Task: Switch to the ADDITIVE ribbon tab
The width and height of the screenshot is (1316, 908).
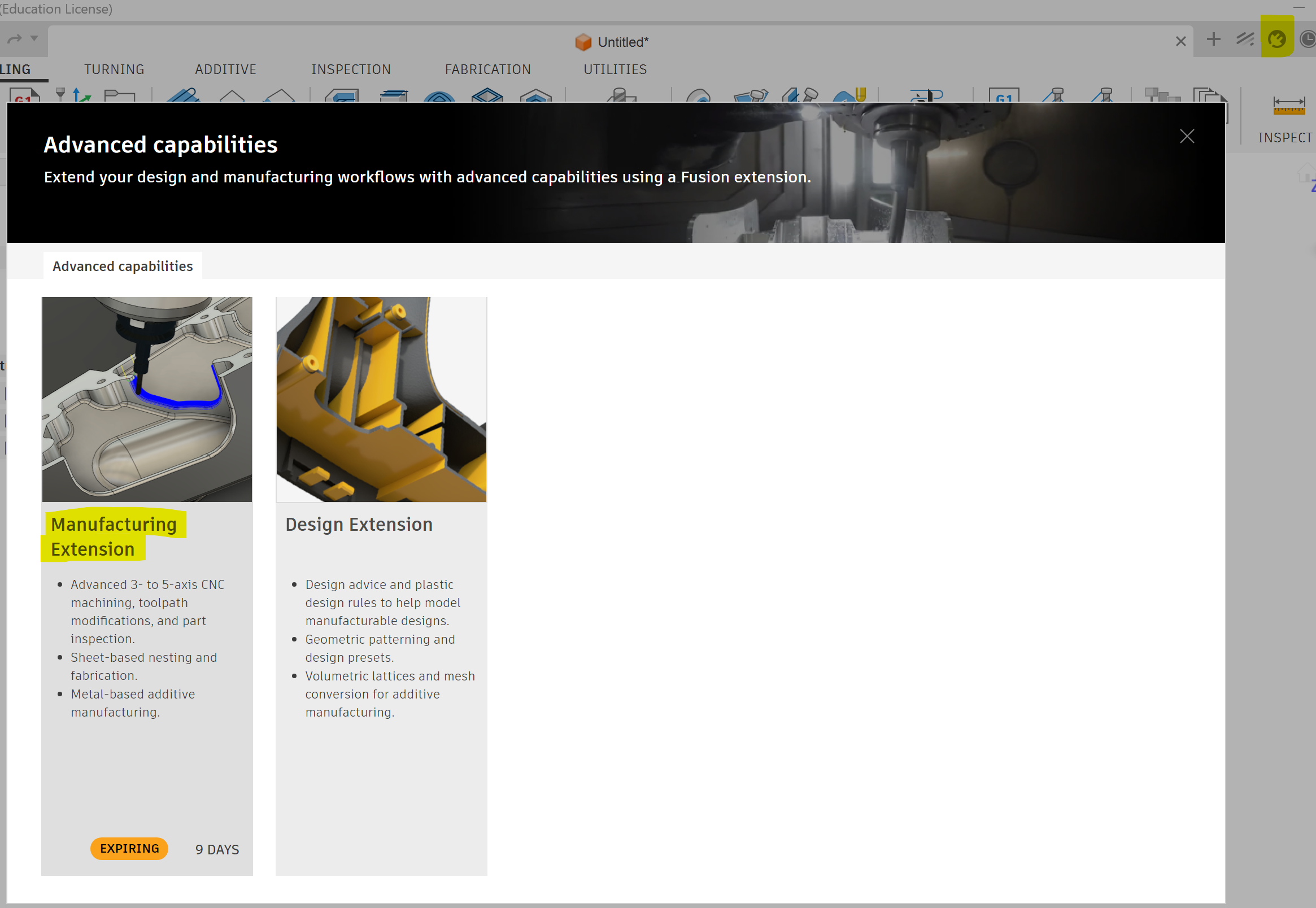Action: (226, 69)
